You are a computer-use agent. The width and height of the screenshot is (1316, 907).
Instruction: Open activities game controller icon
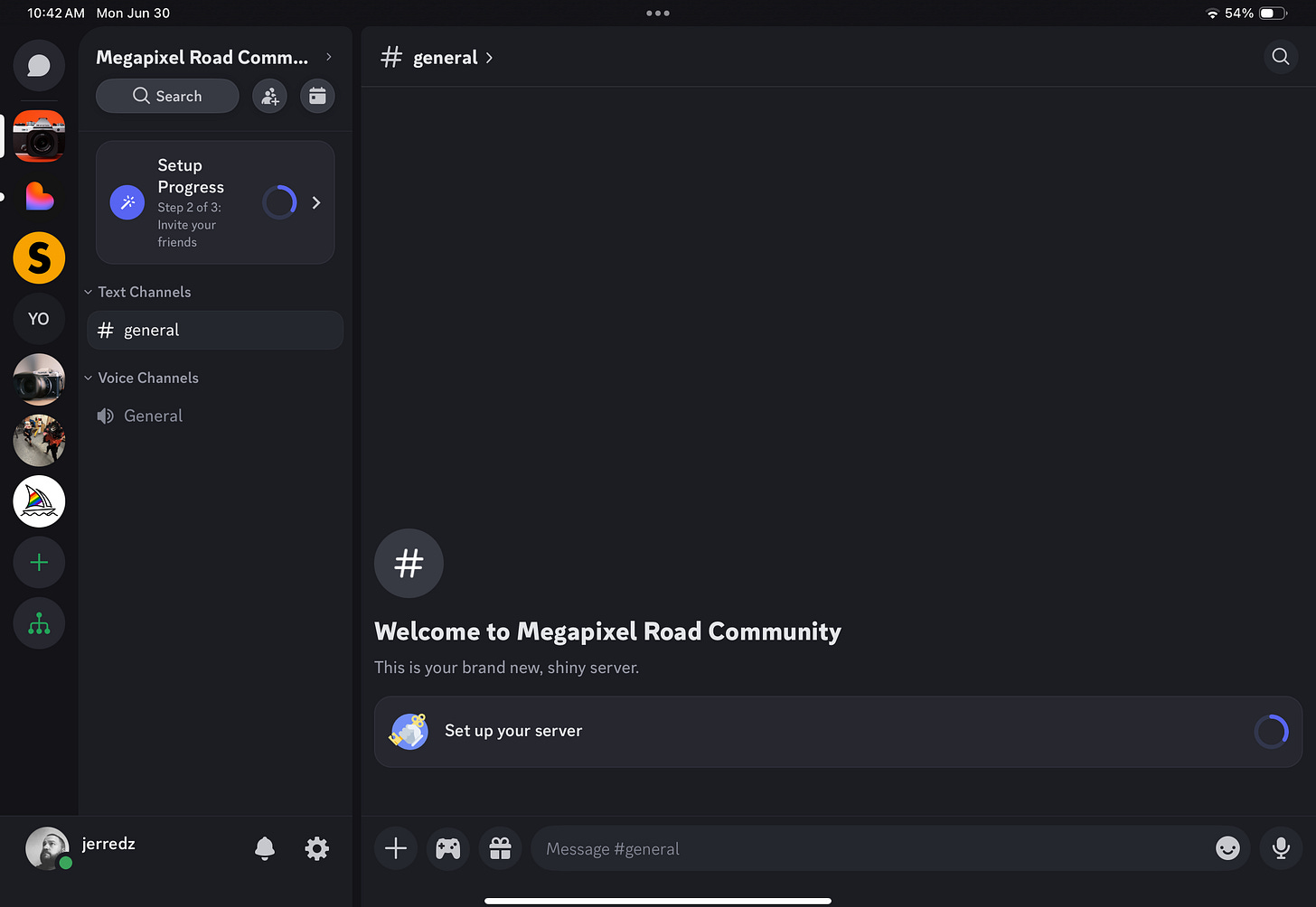pyautogui.click(x=448, y=848)
